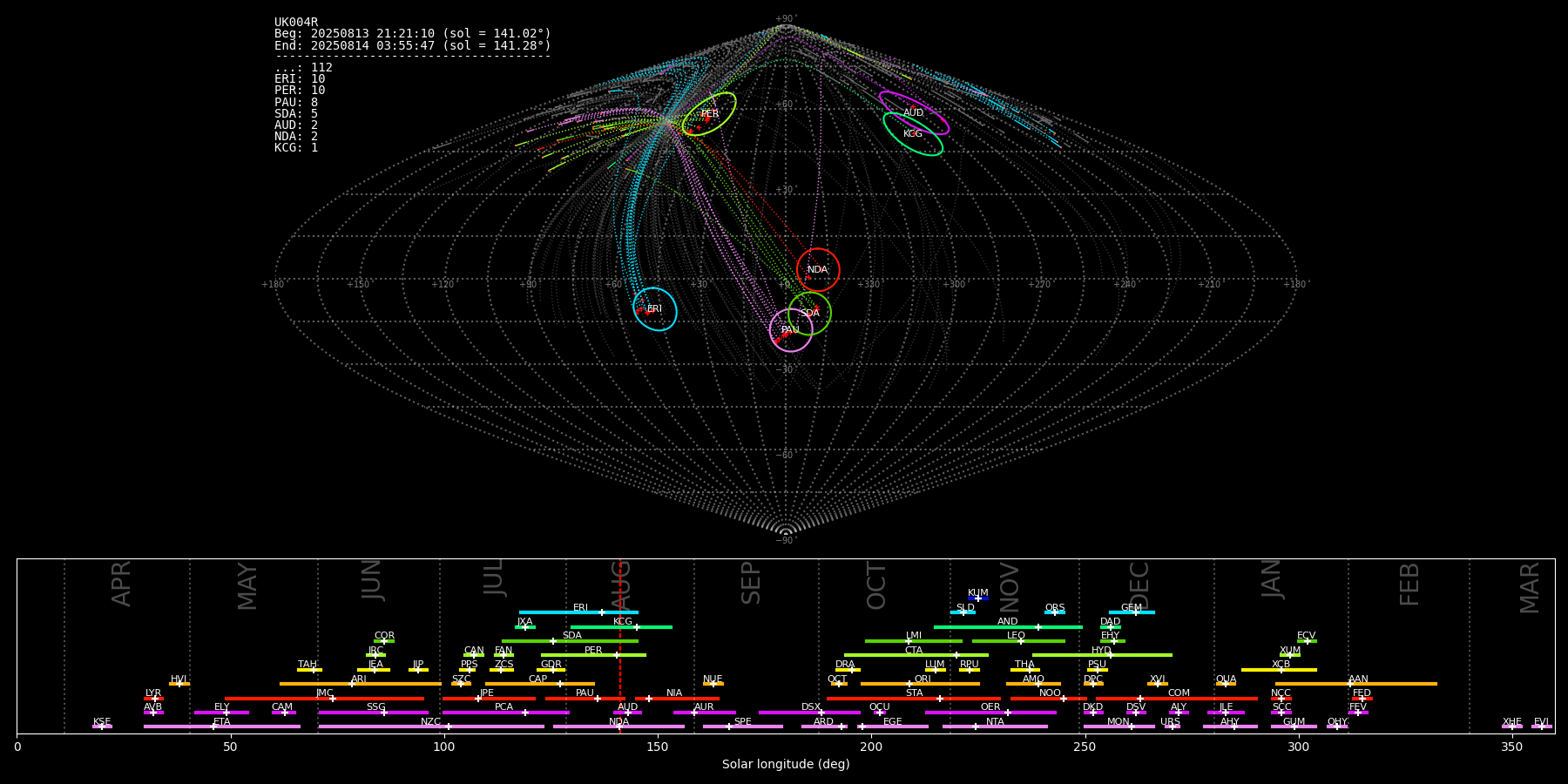Click the pink NDA activity bar in timeline
Screen dimensions: 1568x784
(x=618, y=727)
